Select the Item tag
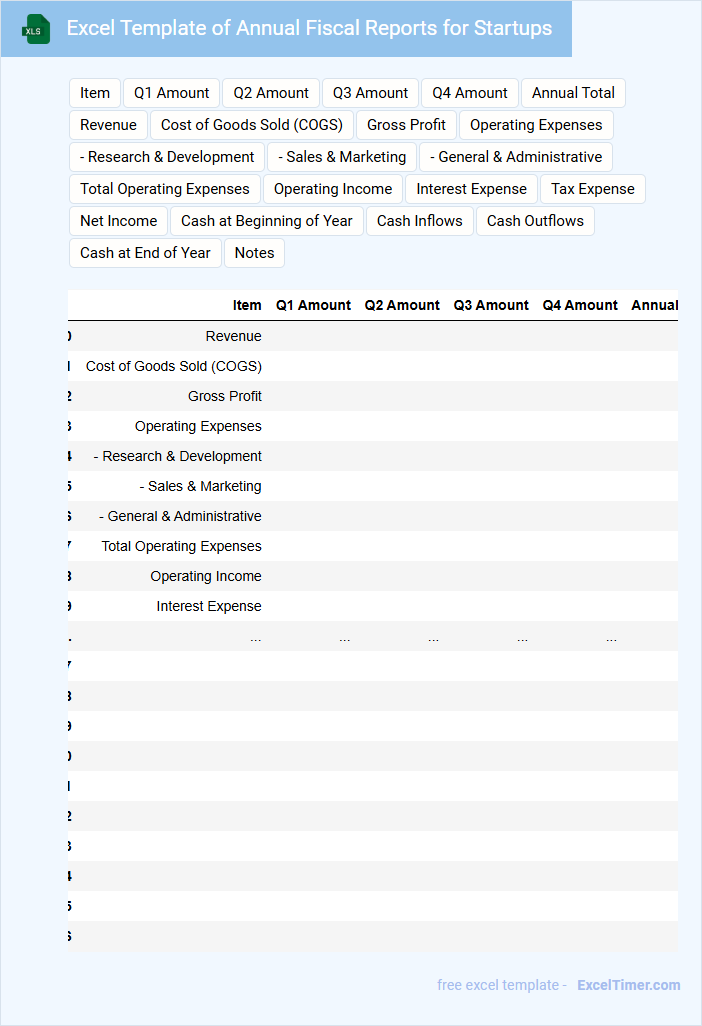The width and height of the screenshot is (702, 1026). coord(95,93)
